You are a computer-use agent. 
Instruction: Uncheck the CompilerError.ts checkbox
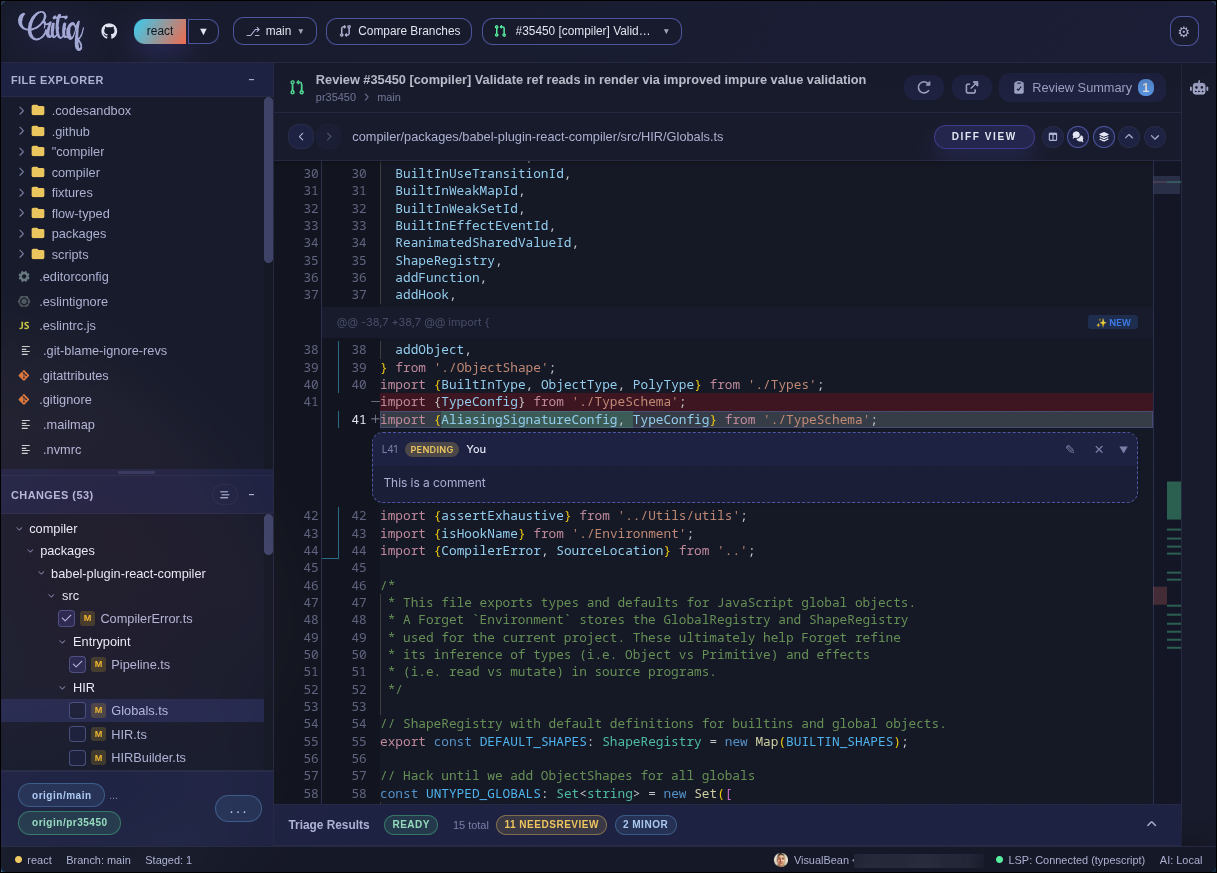pyautogui.click(x=66, y=618)
